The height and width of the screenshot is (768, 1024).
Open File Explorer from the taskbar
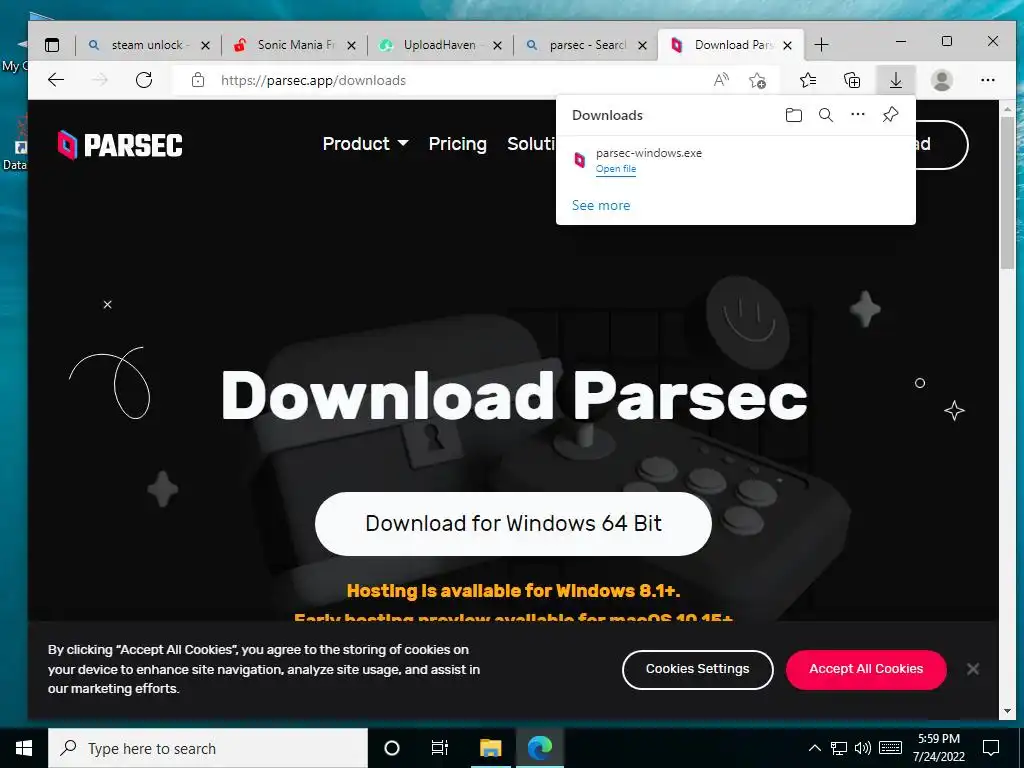490,748
